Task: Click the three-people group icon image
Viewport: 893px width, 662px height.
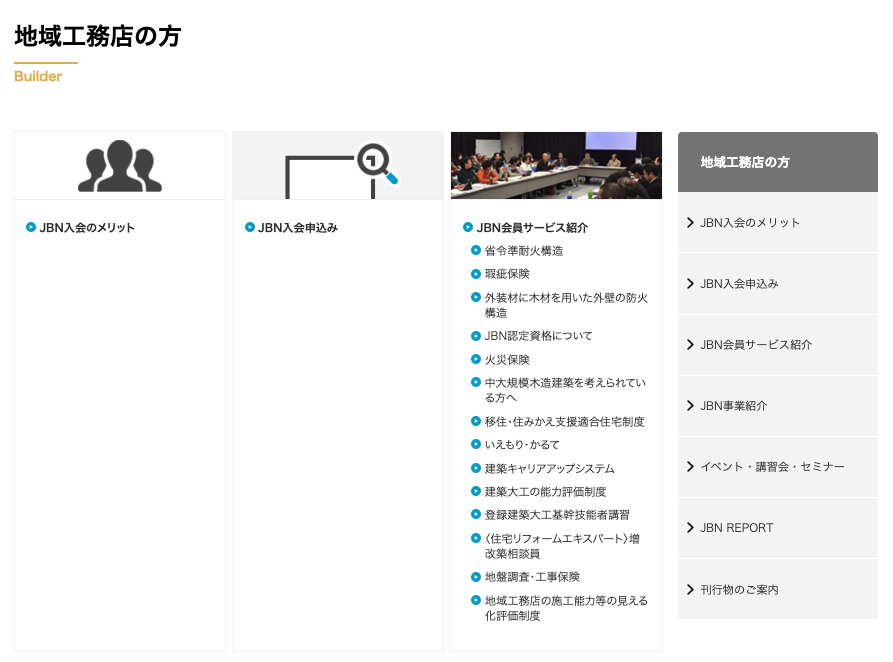Action: tap(119, 166)
